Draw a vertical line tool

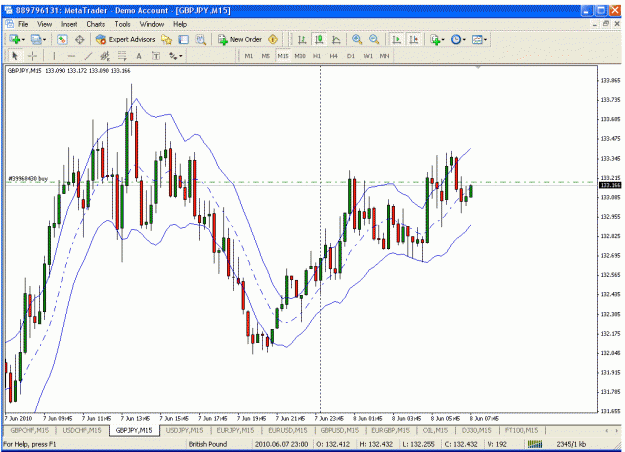point(54,56)
